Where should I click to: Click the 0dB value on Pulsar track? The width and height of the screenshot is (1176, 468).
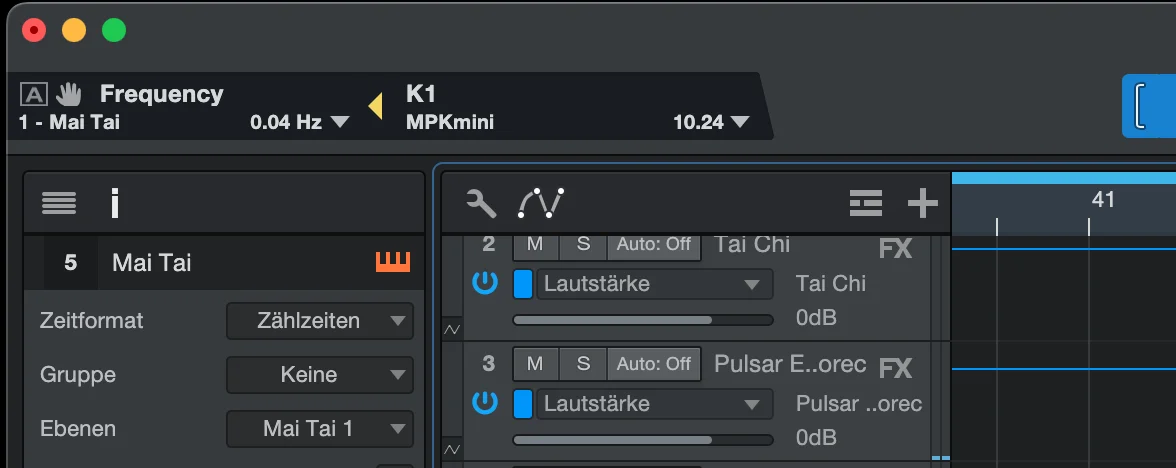(x=816, y=437)
